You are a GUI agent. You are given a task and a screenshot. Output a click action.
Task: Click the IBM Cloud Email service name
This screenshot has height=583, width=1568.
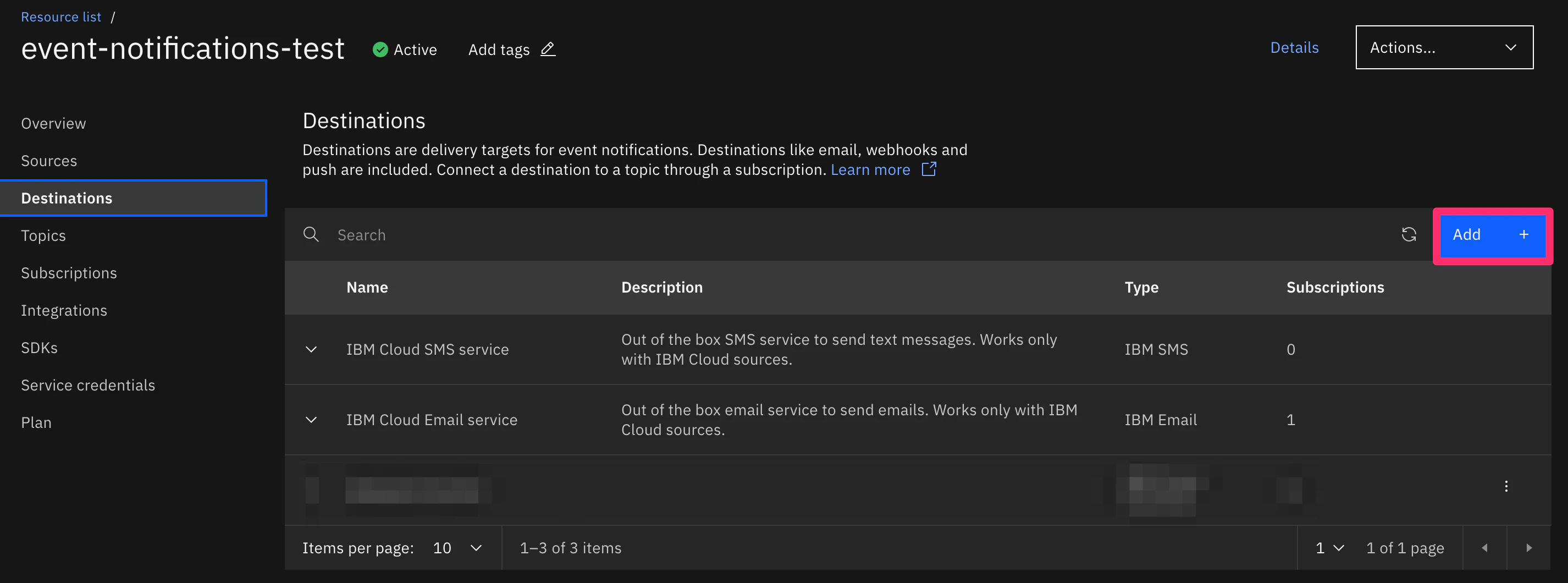[x=432, y=420]
